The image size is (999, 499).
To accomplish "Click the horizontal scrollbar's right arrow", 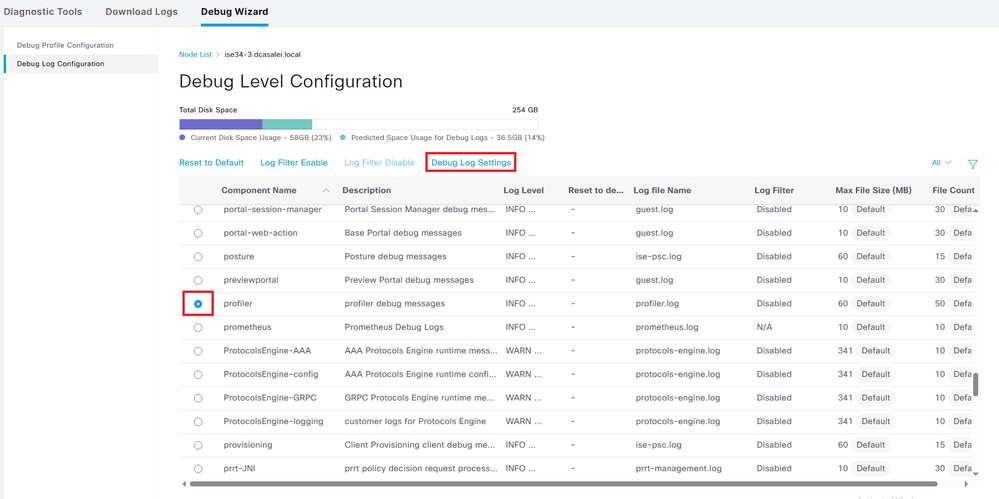I will [x=966, y=484].
